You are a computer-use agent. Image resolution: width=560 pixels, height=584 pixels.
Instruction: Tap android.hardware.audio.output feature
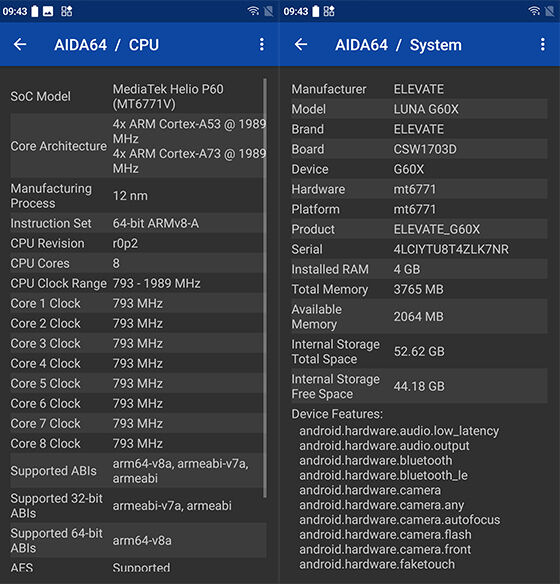click(384, 446)
